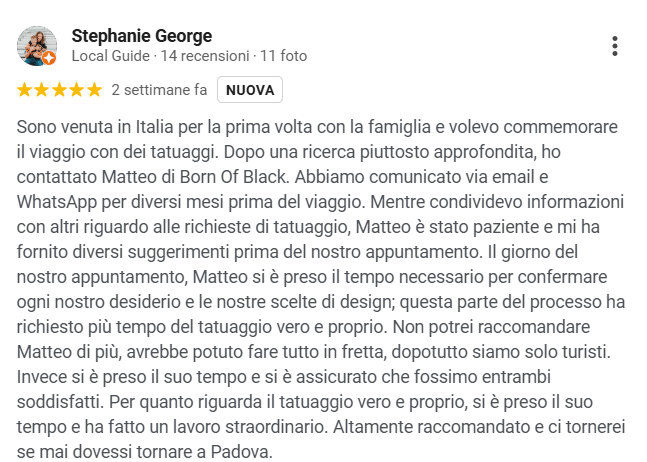Click the second yellow rating star
Image resolution: width=647 pixels, height=462 pixels.
[x=42, y=90]
